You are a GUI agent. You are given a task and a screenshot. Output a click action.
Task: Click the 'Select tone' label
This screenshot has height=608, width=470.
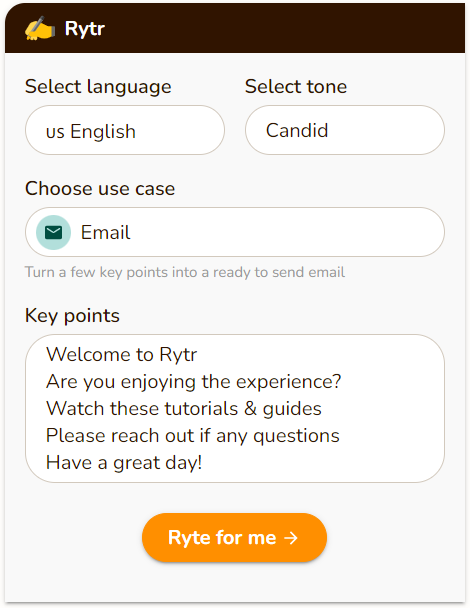296,86
